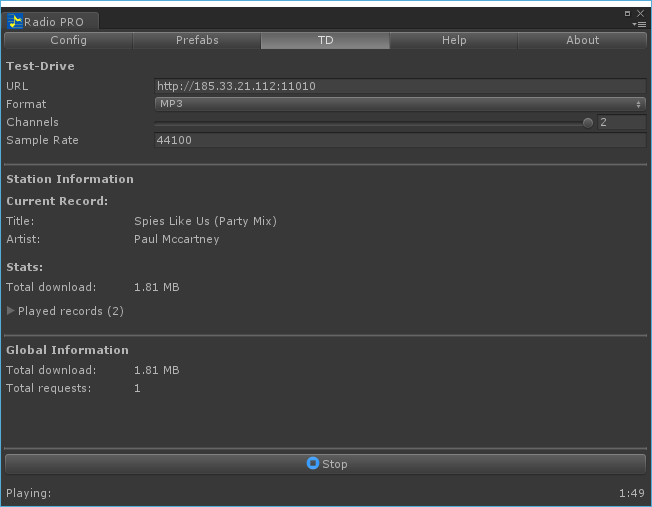
Task: Expand the Played records foldout triangle
Action: [x=11, y=311]
